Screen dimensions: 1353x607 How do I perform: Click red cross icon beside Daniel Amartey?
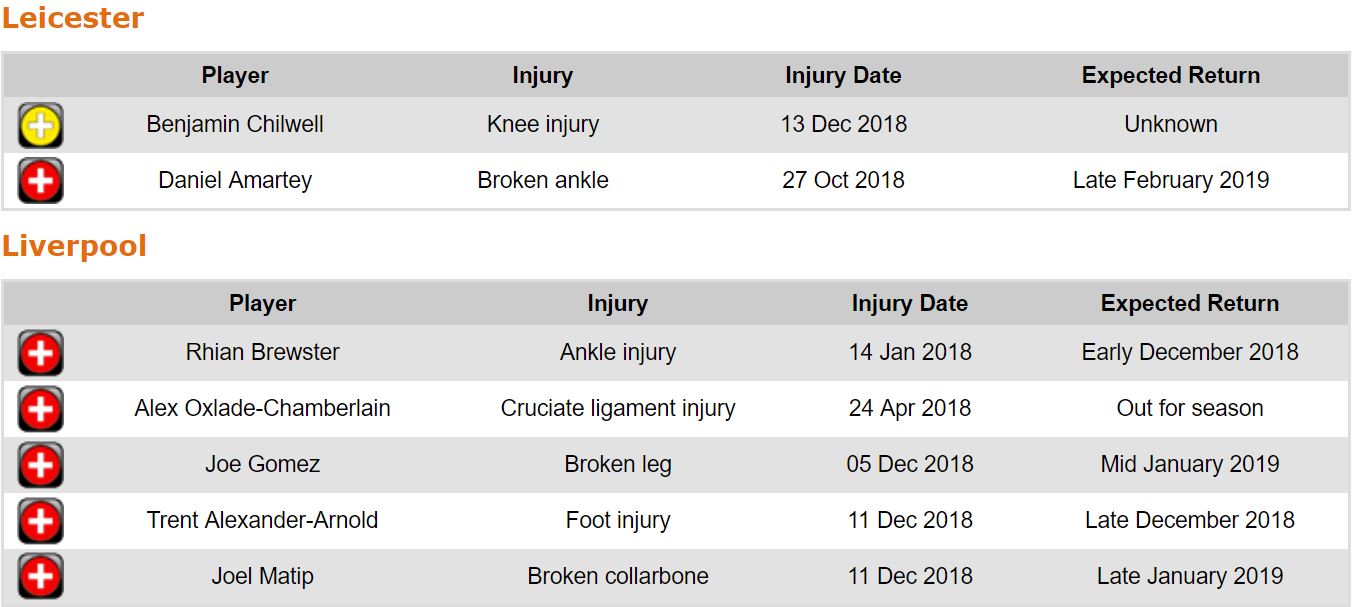[40, 181]
